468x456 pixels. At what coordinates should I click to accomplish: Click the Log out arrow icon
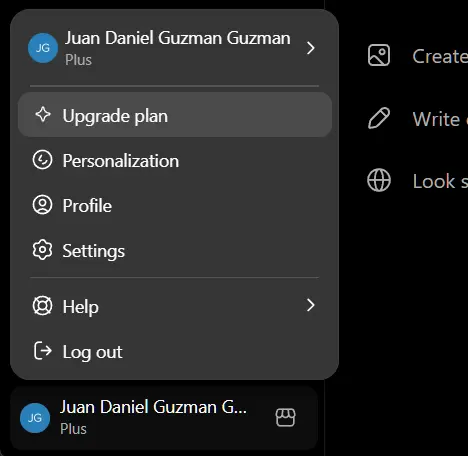[43, 351]
